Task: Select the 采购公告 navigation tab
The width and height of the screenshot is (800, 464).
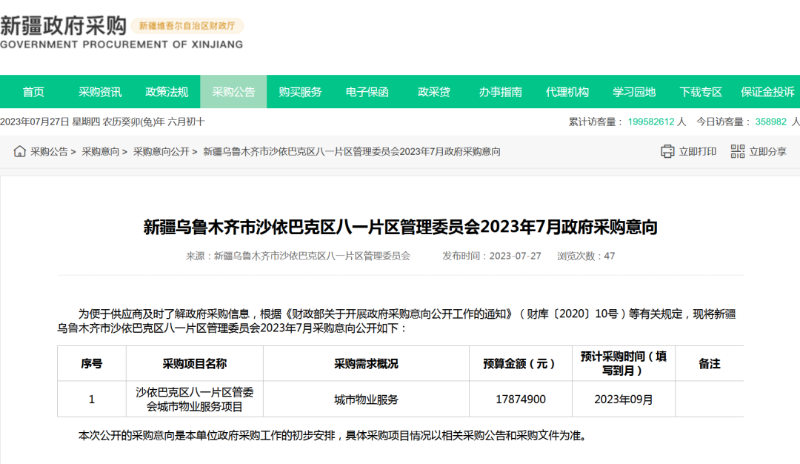Action: (x=233, y=92)
